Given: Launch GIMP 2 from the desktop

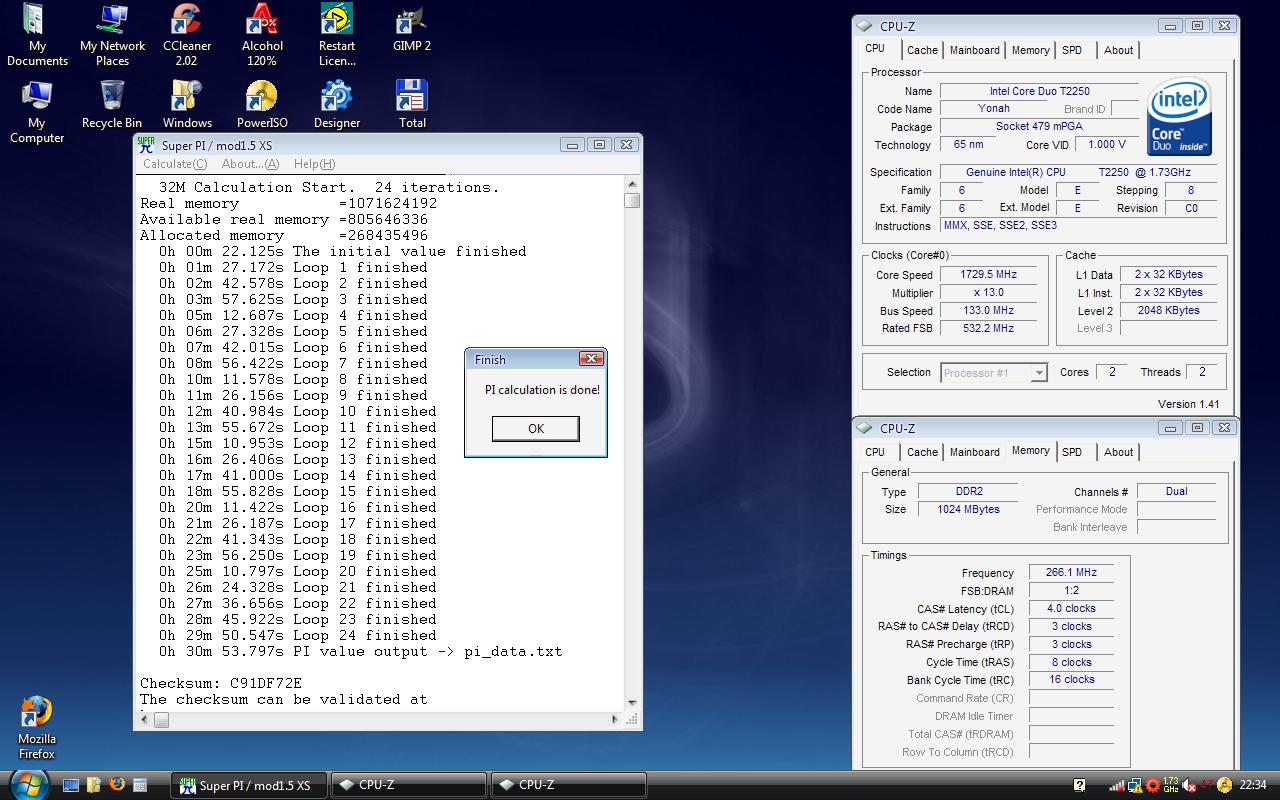Looking at the screenshot, I should [x=412, y=30].
